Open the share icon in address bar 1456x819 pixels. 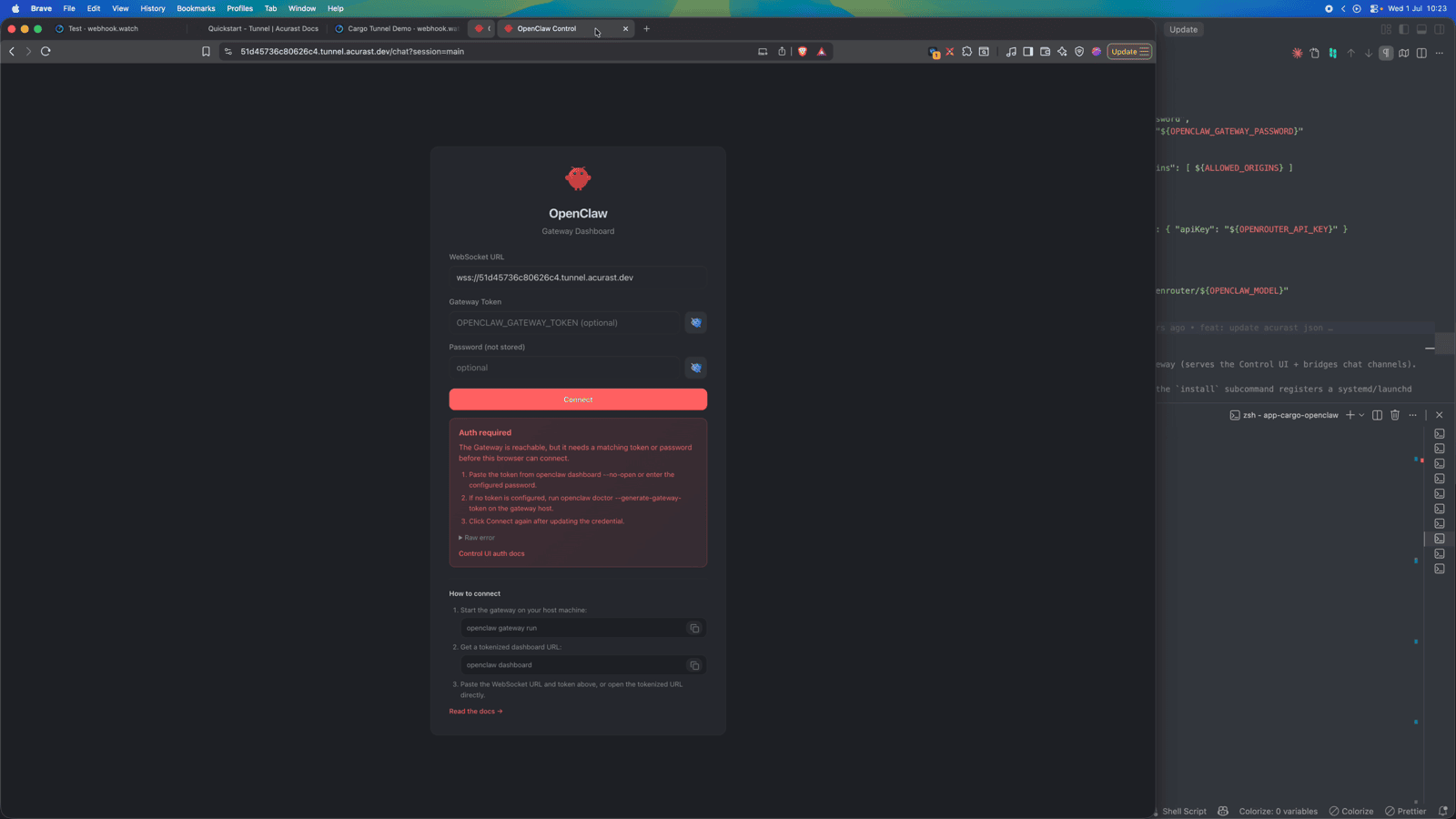click(x=782, y=52)
